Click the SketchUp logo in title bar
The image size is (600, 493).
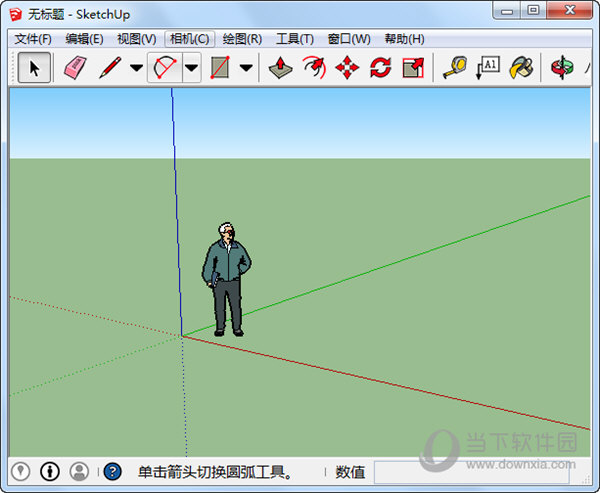pos(16,15)
